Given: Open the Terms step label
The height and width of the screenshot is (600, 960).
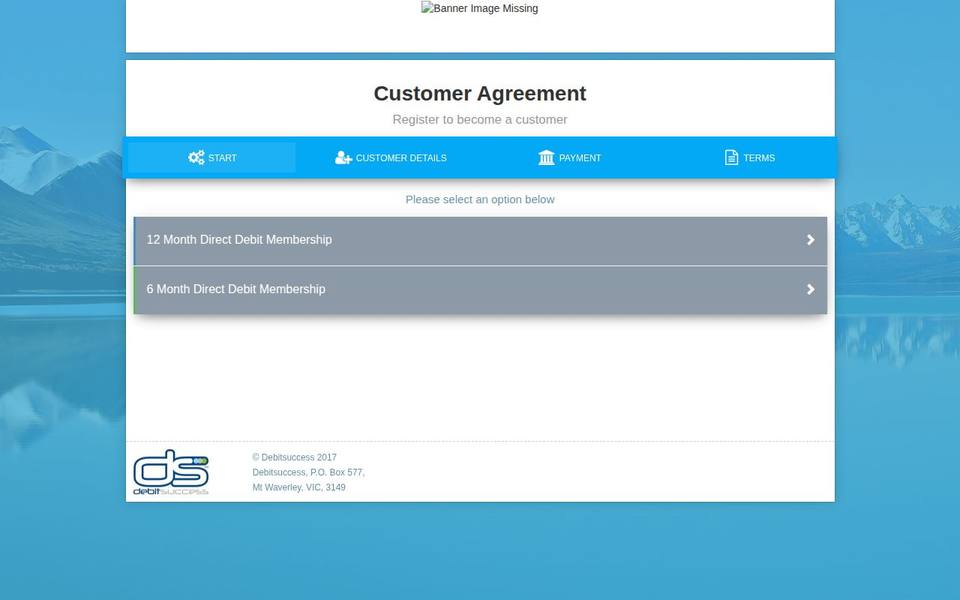Looking at the screenshot, I should click(x=759, y=158).
